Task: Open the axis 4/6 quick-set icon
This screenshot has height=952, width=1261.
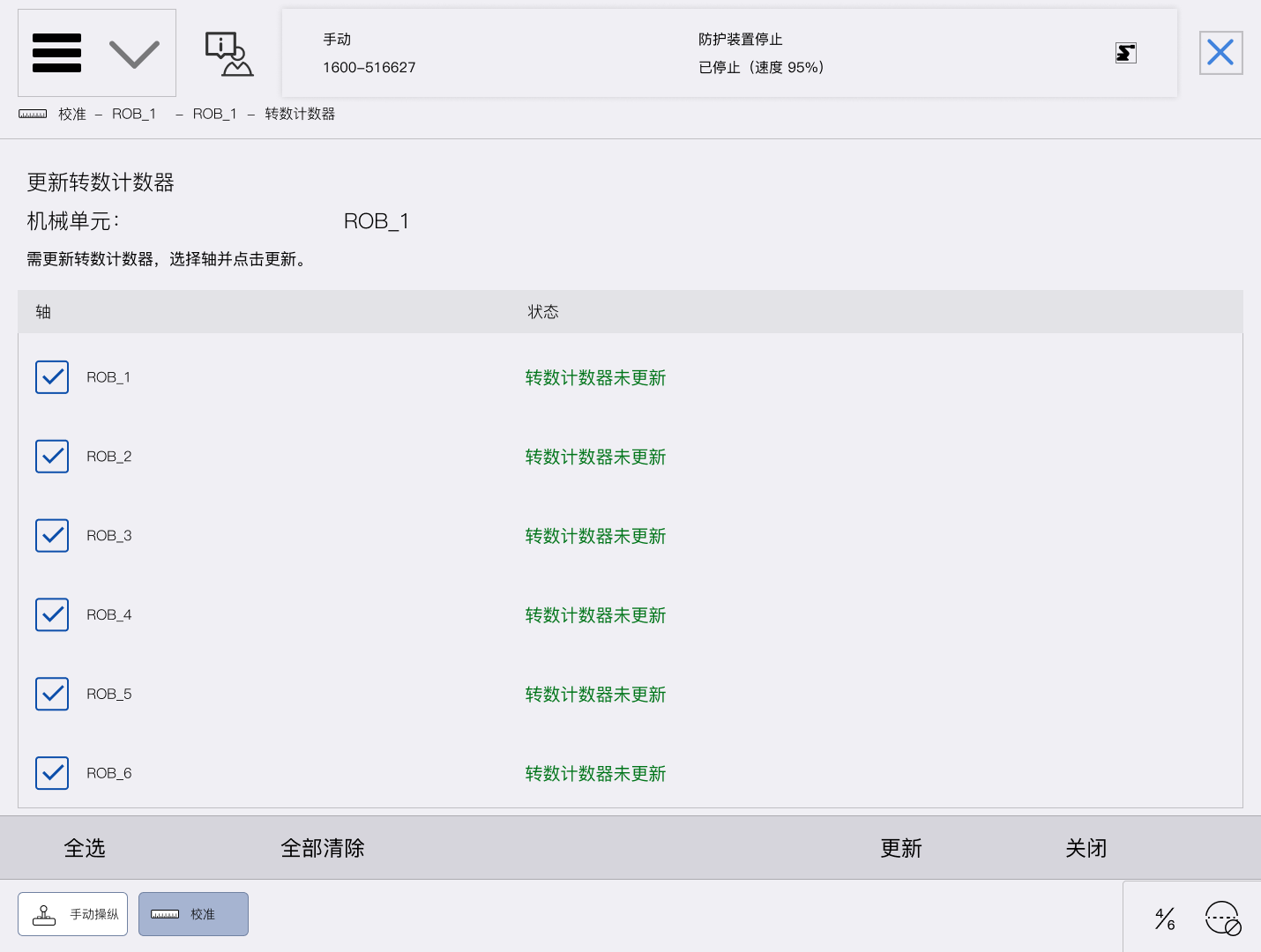Action: click(x=1165, y=919)
